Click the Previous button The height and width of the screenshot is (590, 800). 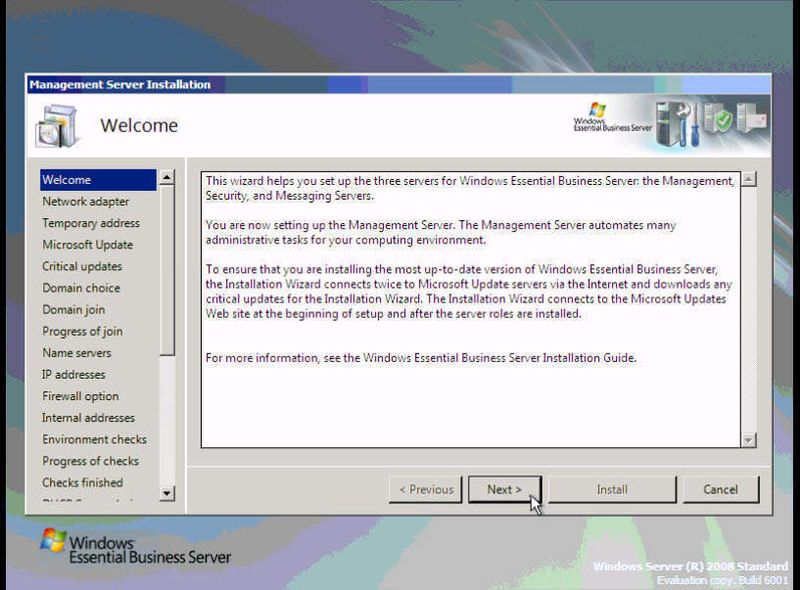click(426, 489)
